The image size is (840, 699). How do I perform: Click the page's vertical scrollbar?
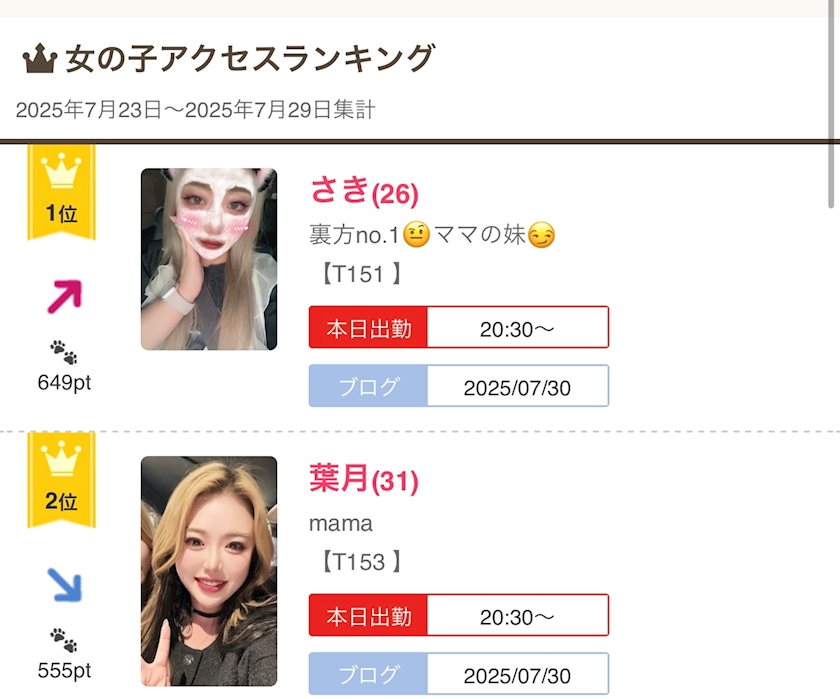(x=832, y=100)
